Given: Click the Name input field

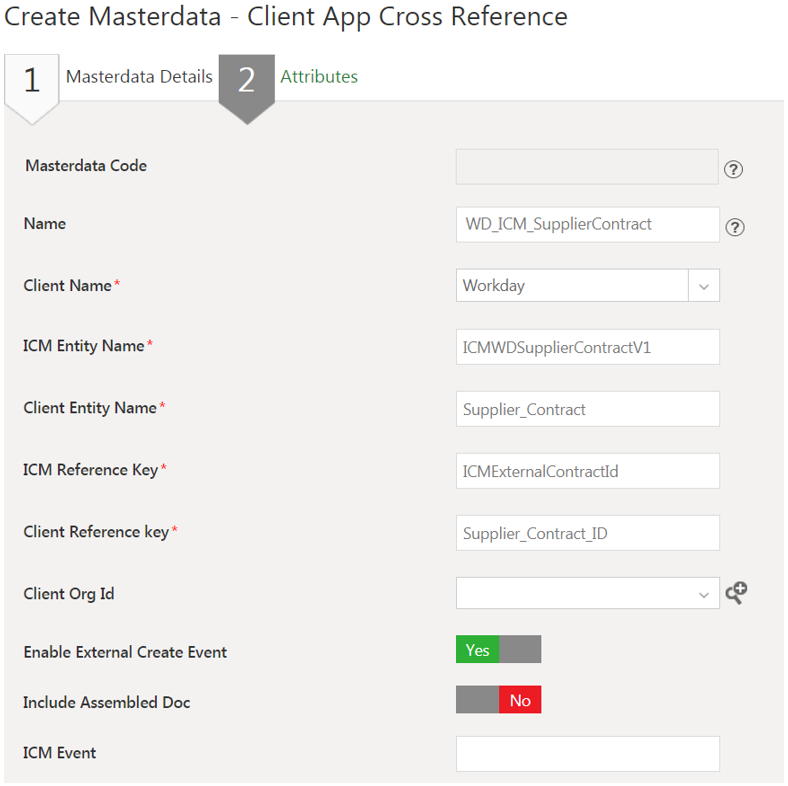Looking at the screenshot, I should click(x=587, y=224).
